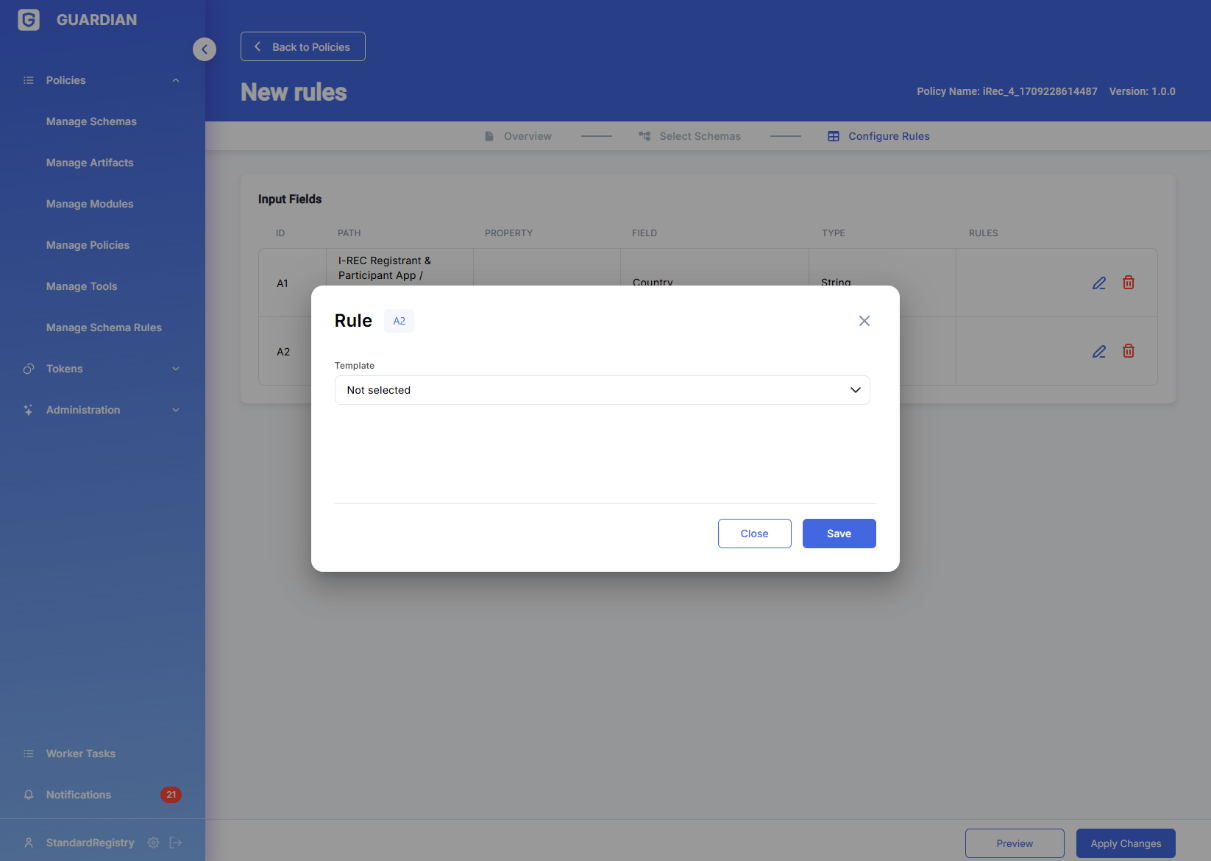1211x861 pixels.
Task: Click the Guardian logo icon
Action: (29, 20)
